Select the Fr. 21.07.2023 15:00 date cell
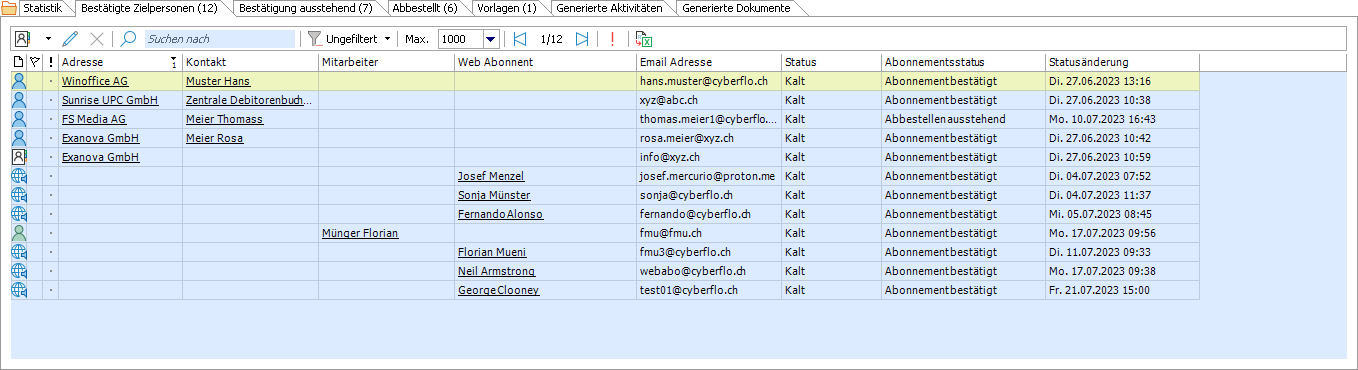Viewport: 1358px width, 370px height. coord(1122,290)
